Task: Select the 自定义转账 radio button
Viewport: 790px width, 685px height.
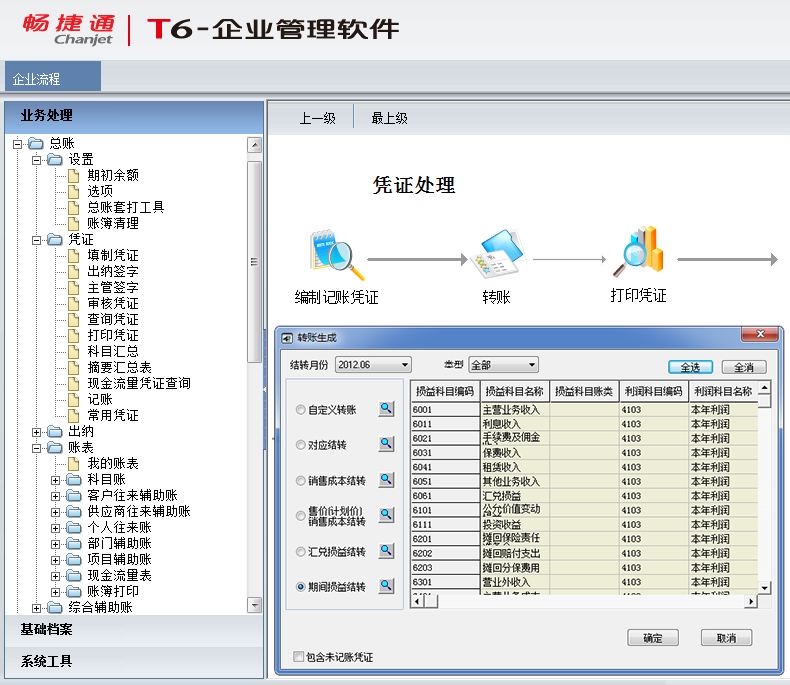Action: pyautogui.click(x=301, y=410)
